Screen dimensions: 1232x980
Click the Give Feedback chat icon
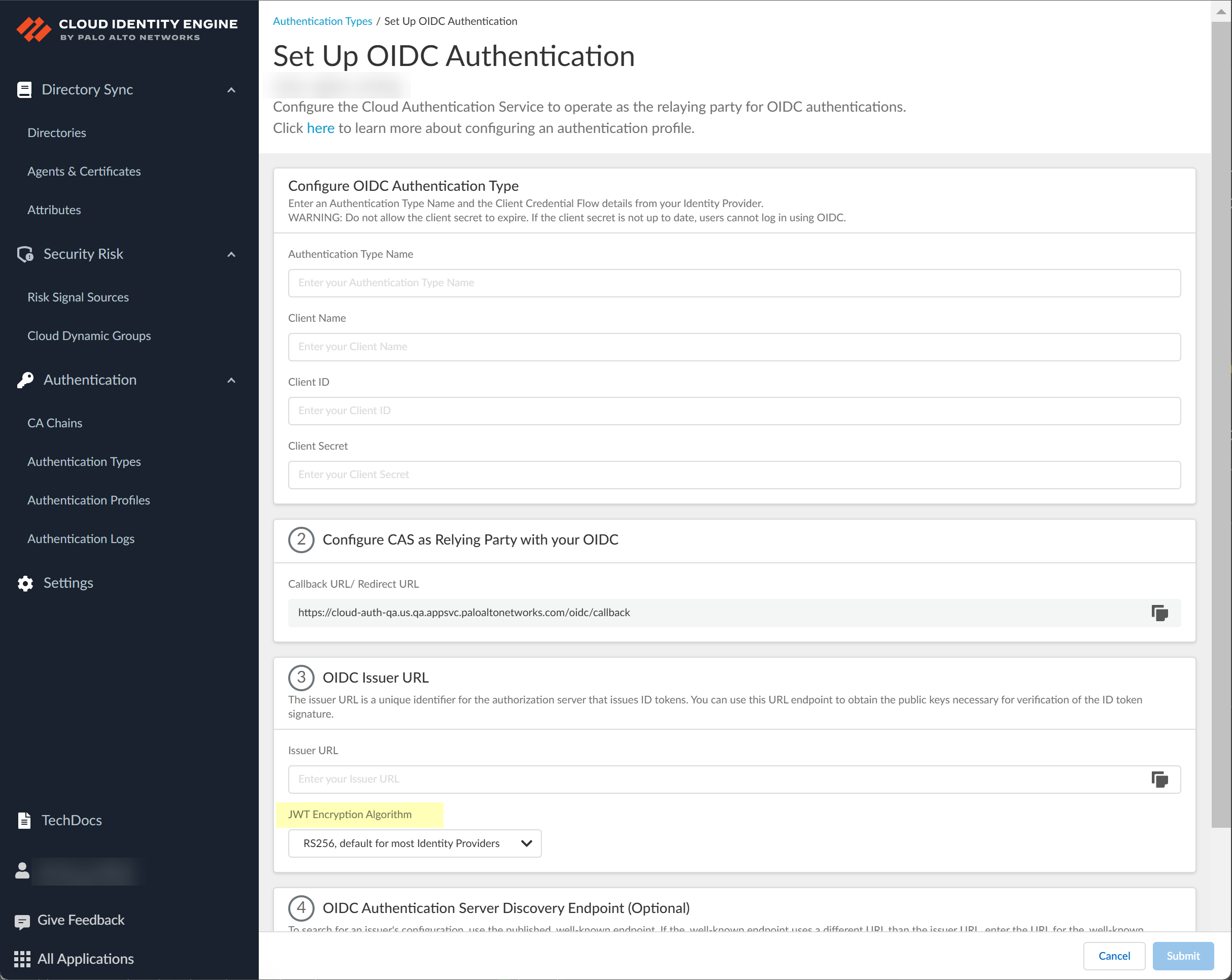(x=22, y=921)
